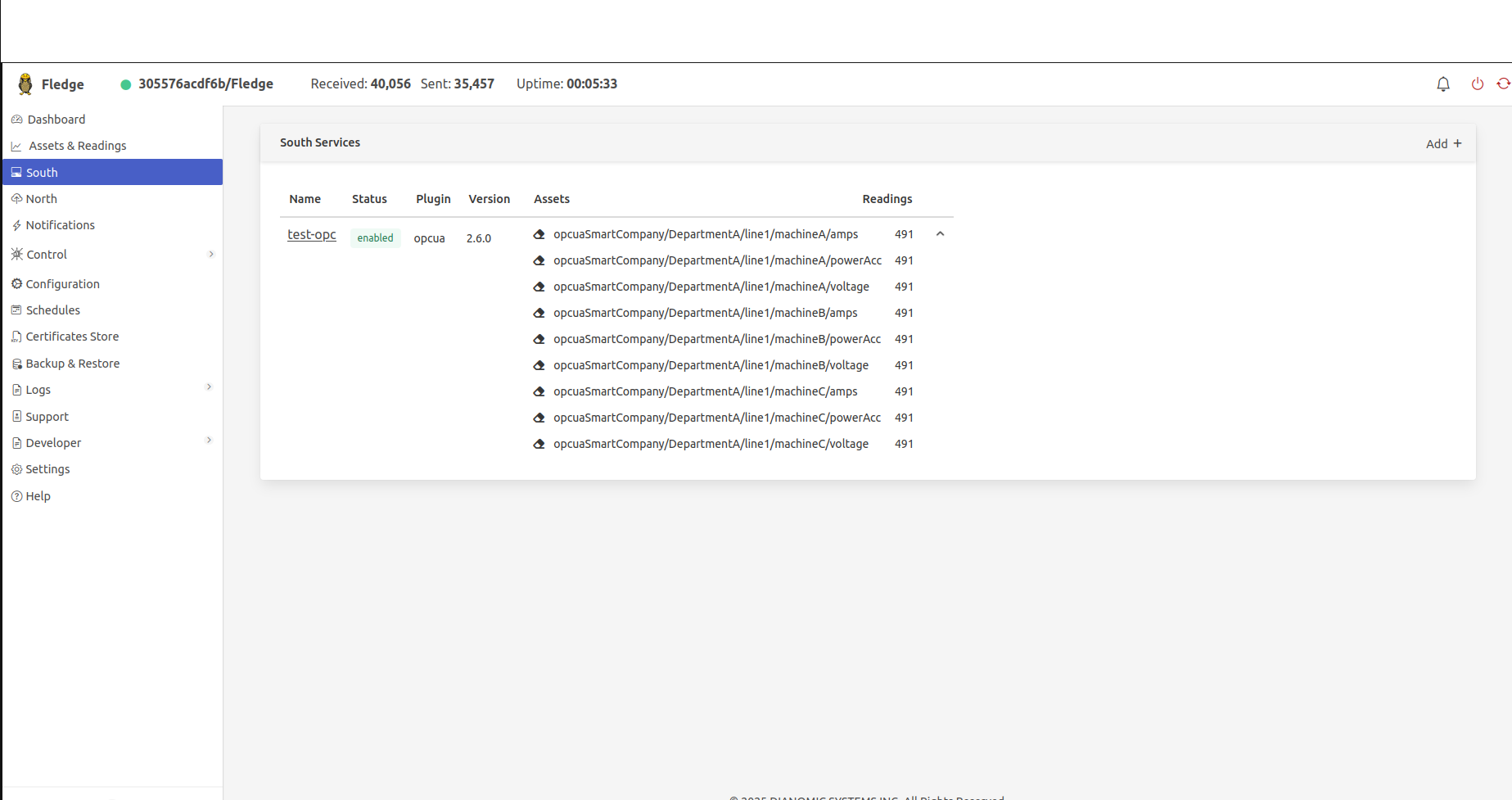Add a new South service
Screen dimensions: 1512x800
(1442, 143)
